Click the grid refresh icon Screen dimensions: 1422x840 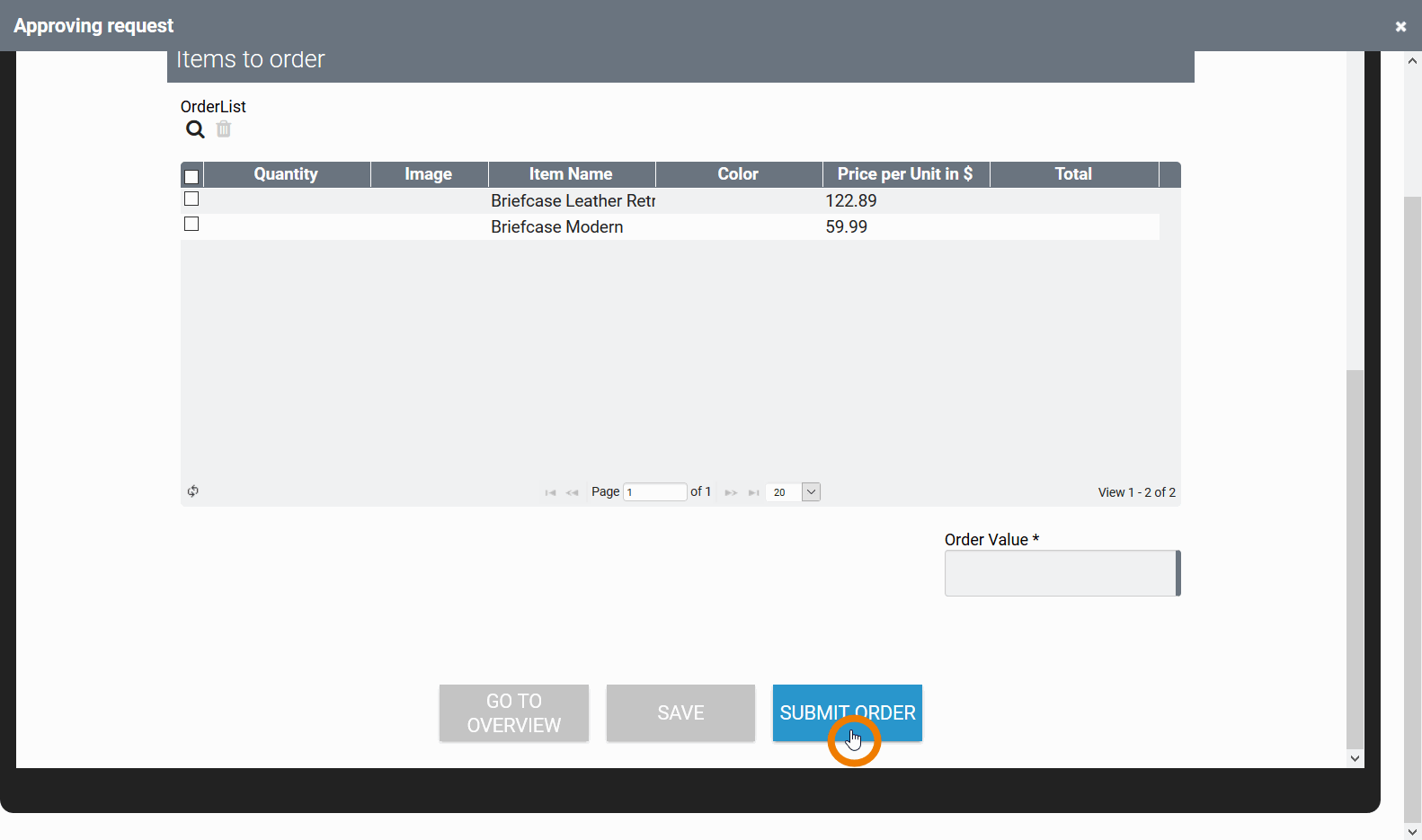[193, 491]
